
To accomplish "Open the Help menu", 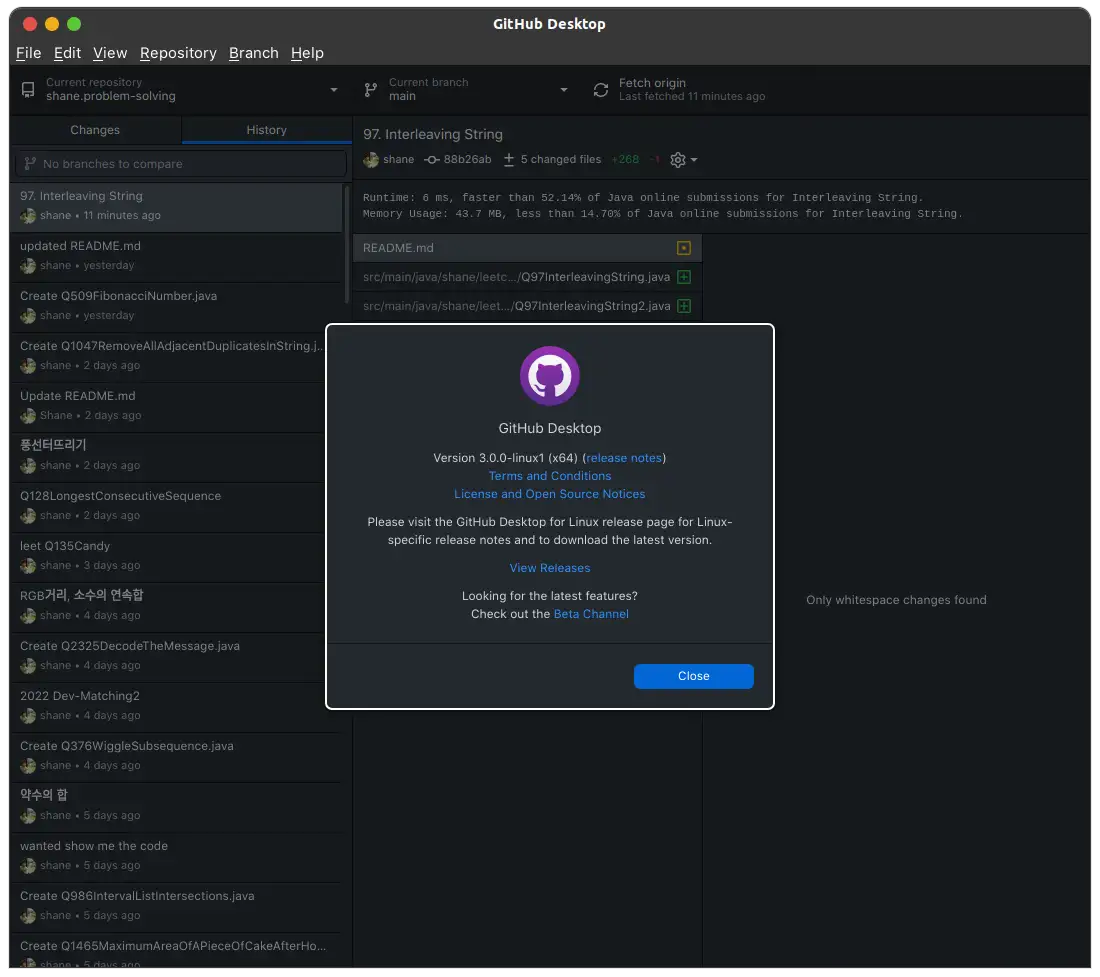I will click(307, 53).
